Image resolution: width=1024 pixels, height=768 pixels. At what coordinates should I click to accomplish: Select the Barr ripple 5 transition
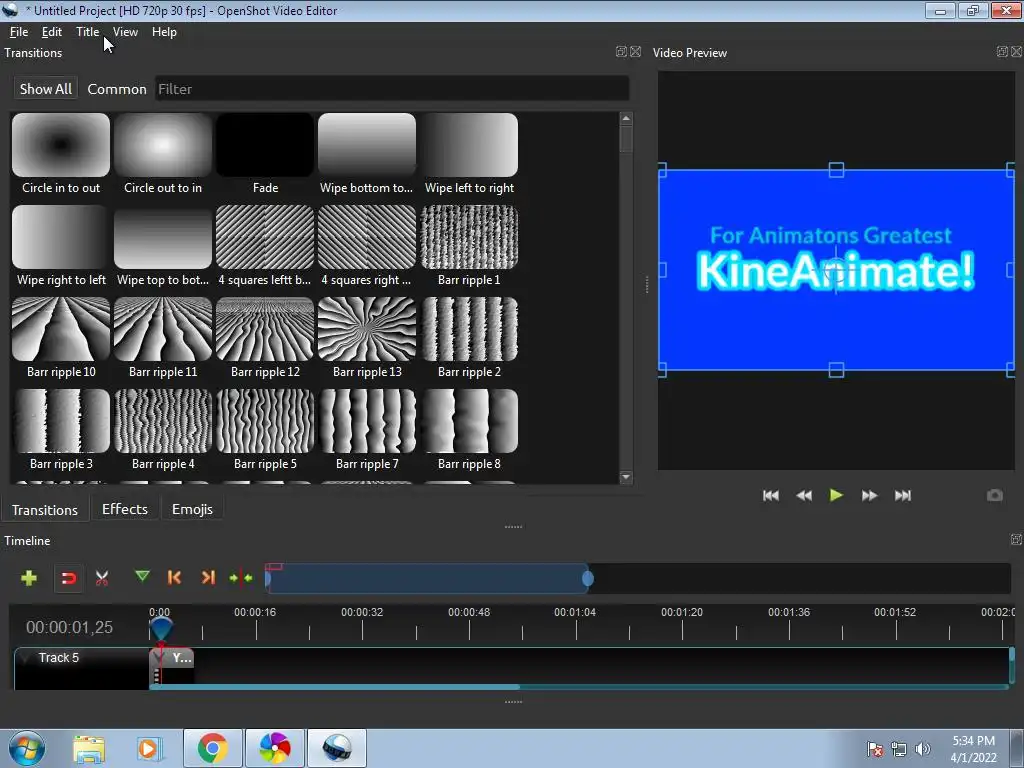point(265,430)
